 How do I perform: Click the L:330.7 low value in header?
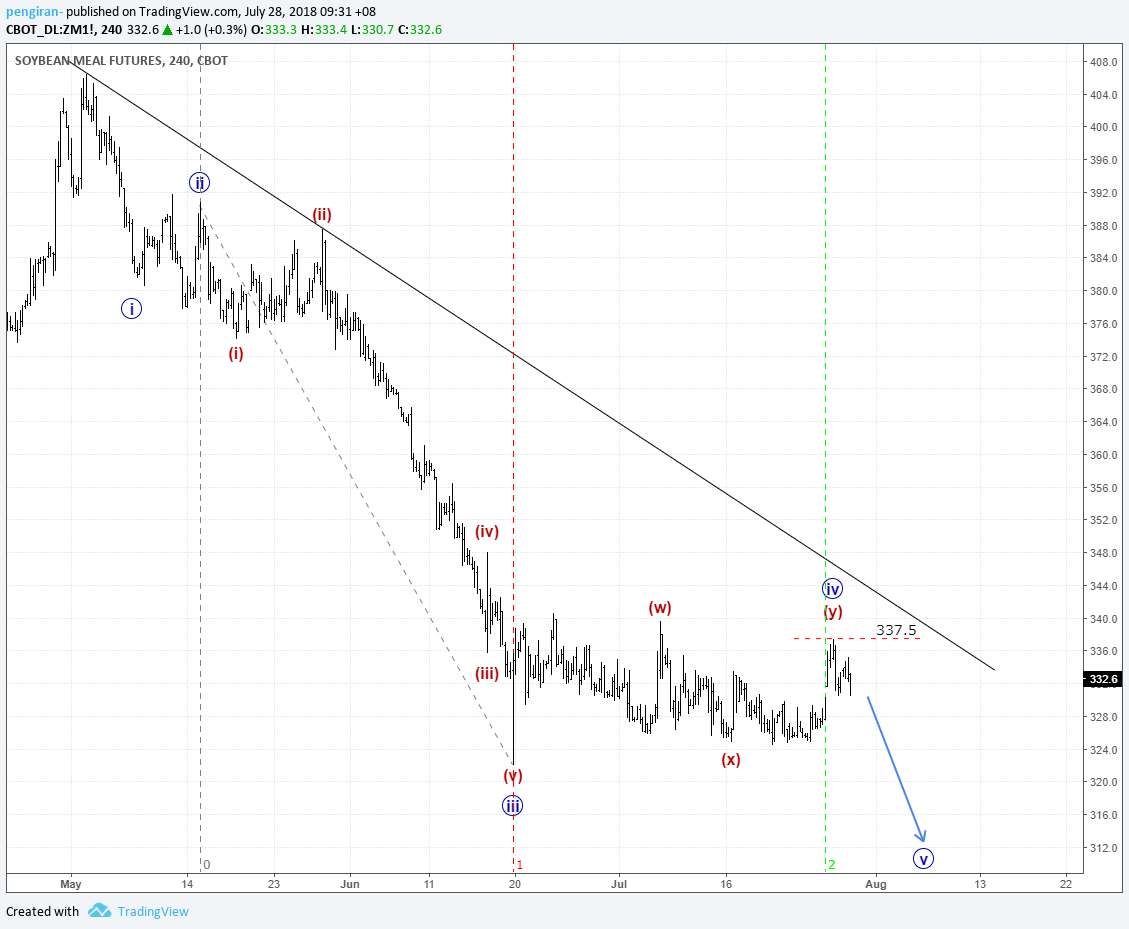(372, 30)
